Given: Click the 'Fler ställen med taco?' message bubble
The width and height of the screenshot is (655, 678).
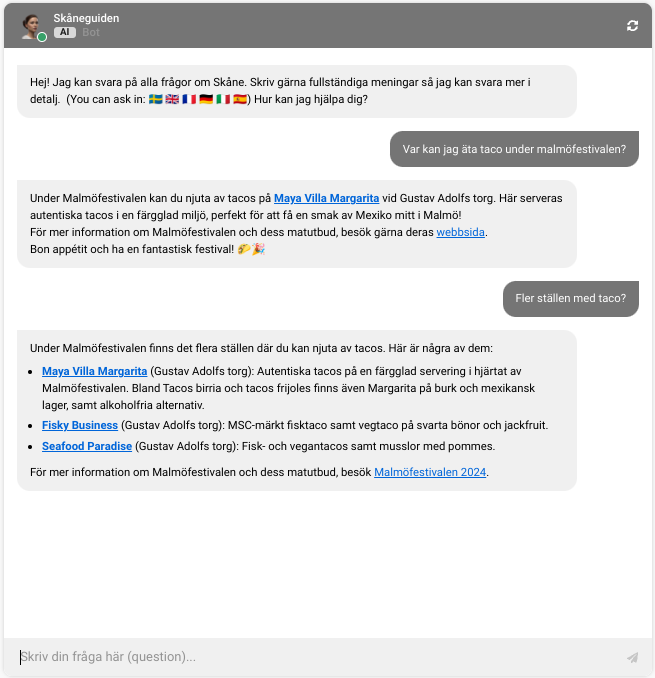Looking at the screenshot, I should coord(571,298).
